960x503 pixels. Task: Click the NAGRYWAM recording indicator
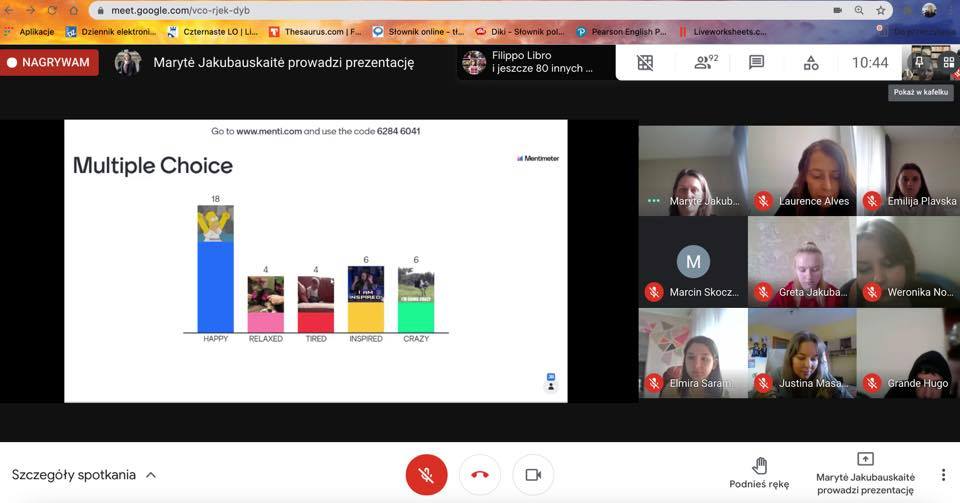[x=50, y=62]
